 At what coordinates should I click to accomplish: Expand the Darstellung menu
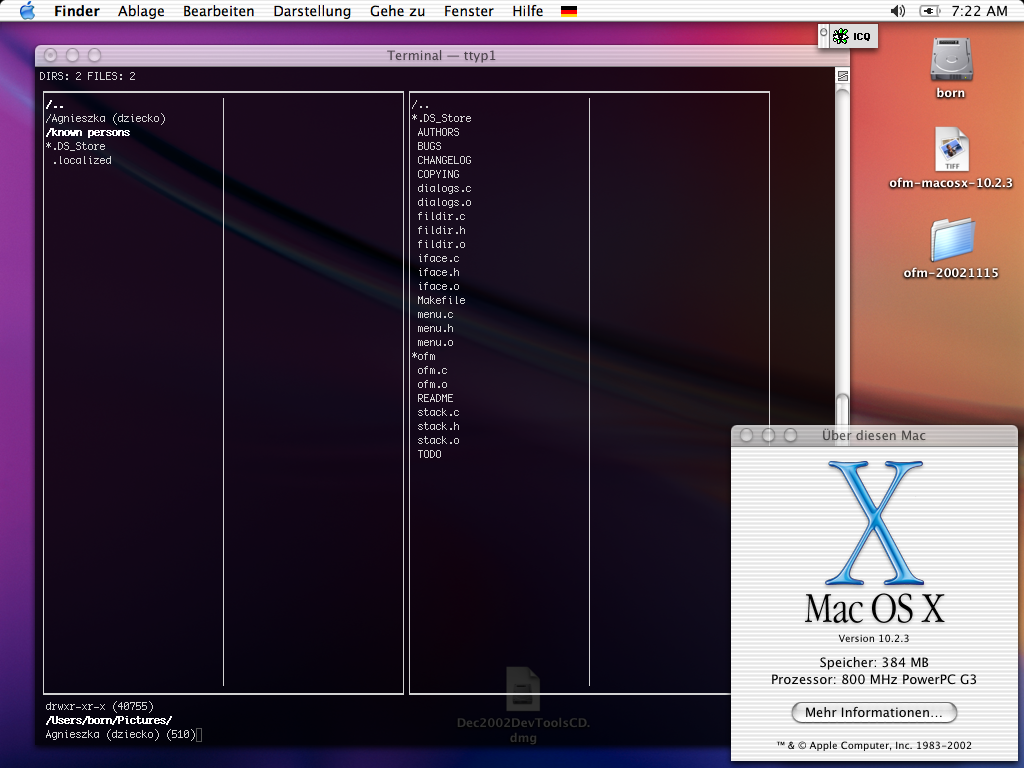[x=312, y=11]
